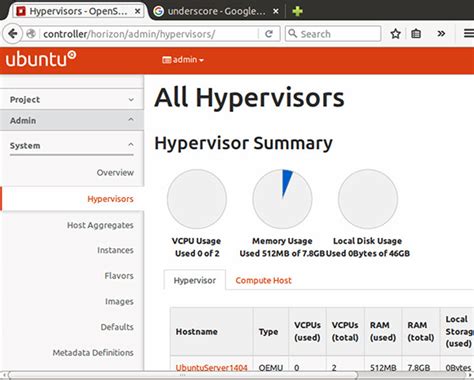Click the RAM (used) column header
Screen dimensions: 474x380
click(x=383, y=331)
